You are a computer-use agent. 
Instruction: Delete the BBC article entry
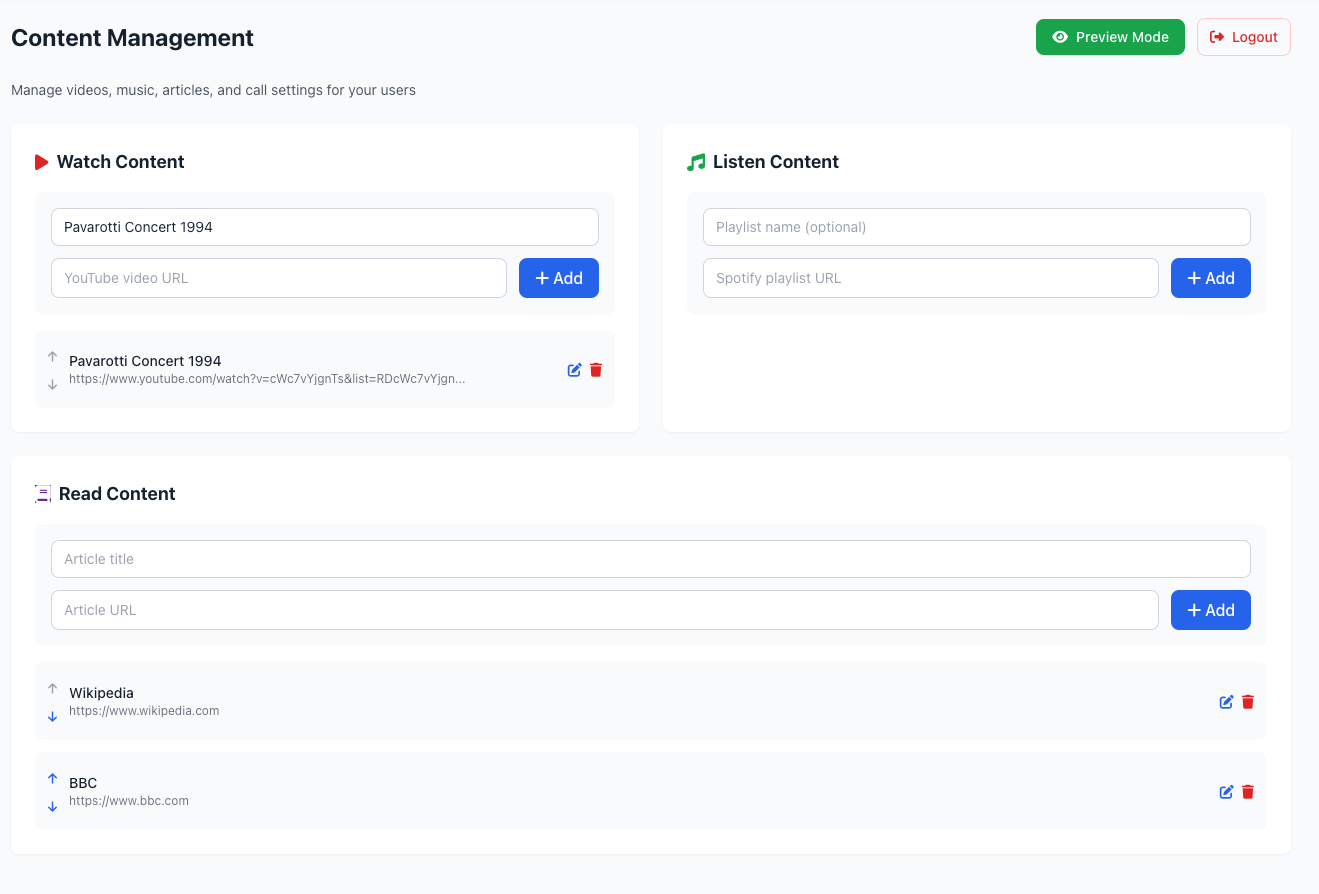(1248, 792)
